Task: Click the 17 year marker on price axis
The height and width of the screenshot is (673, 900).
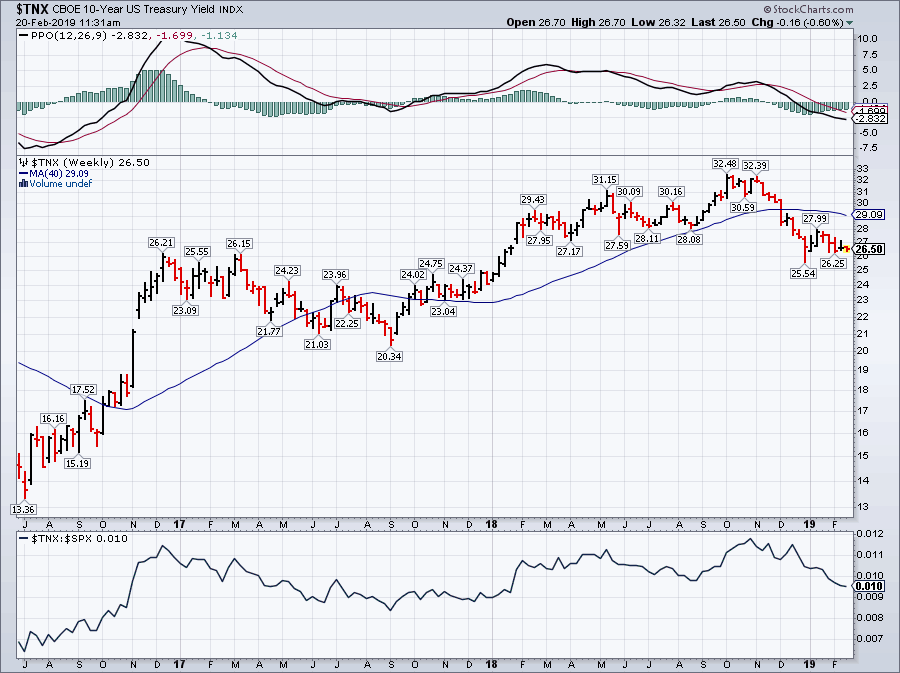Action: [x=180, y=523]
